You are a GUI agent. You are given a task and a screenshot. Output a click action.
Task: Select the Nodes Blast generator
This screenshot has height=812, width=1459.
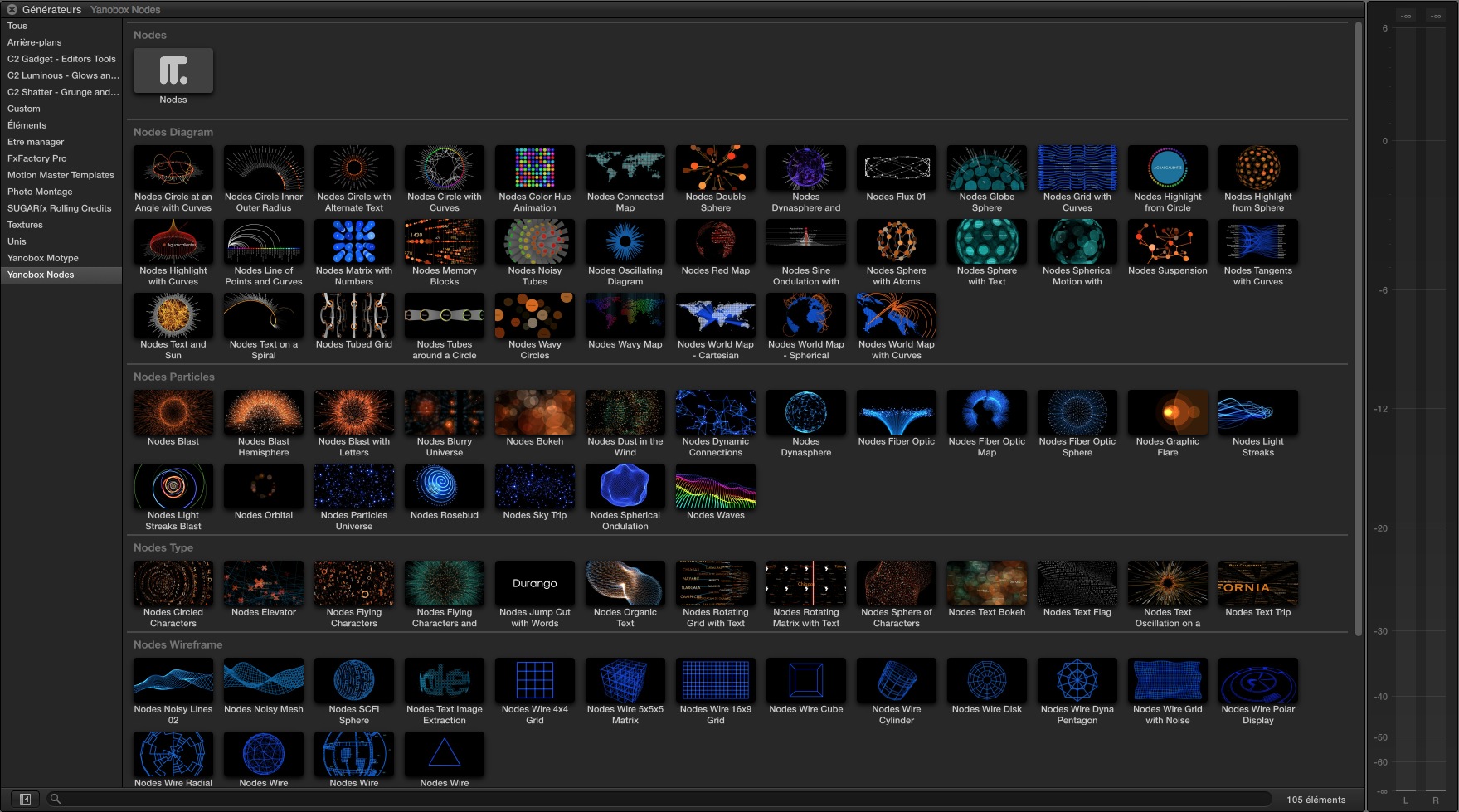pos(173,412)
